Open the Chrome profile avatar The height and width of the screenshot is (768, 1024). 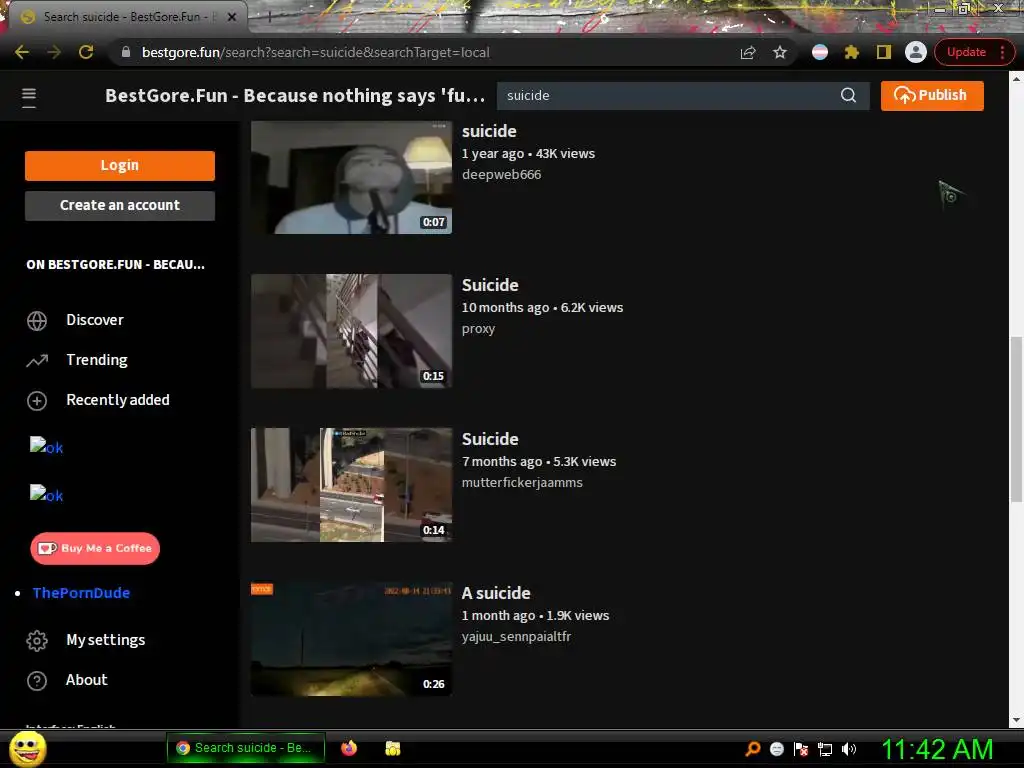(x=916, y=52)
